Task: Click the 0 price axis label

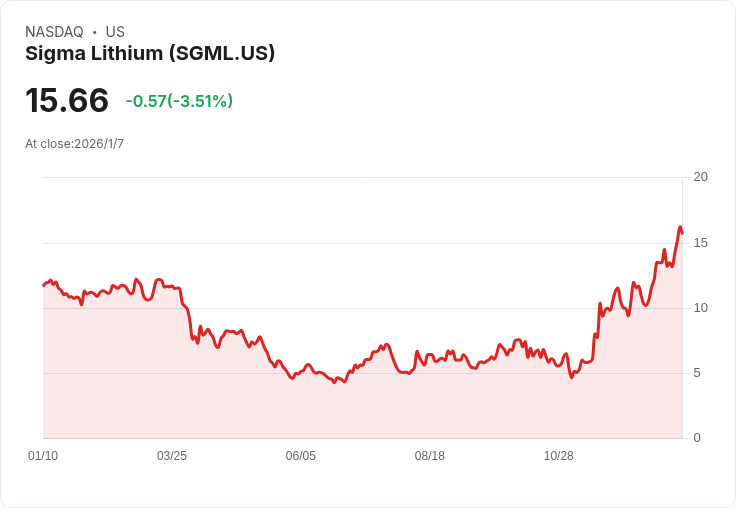Action: 697,438
